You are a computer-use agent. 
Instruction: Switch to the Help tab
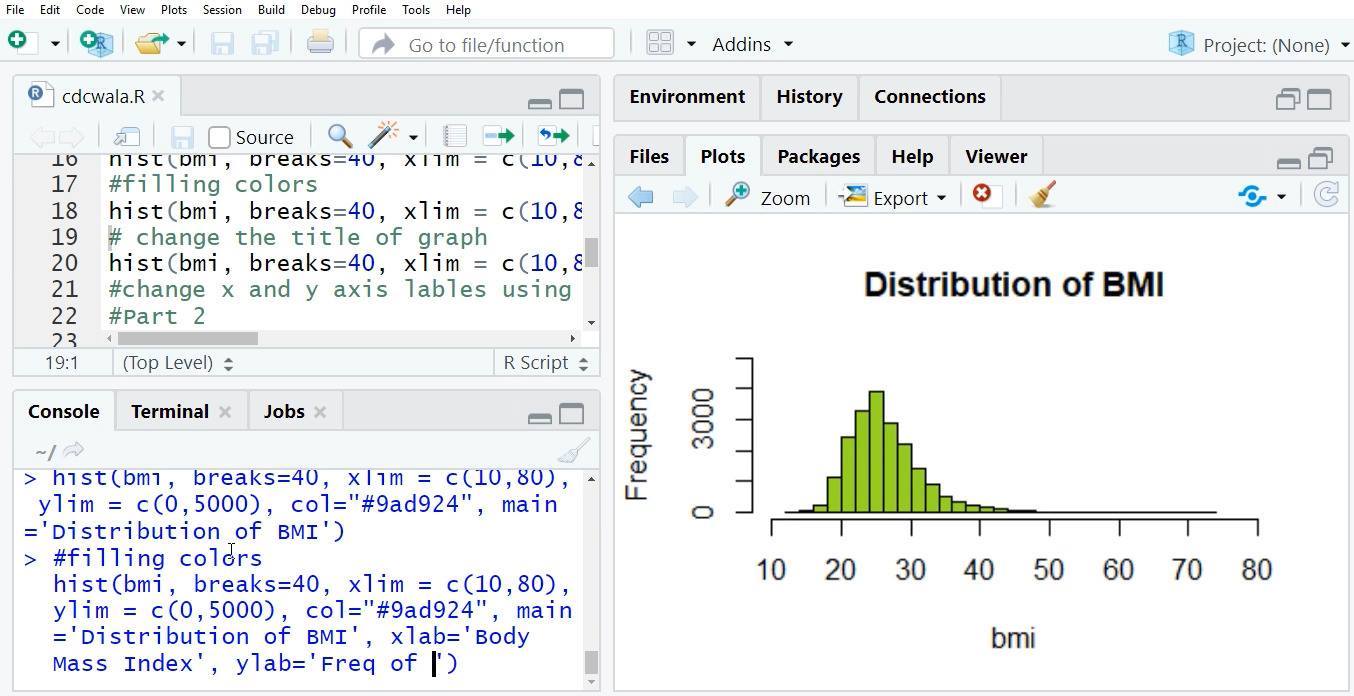pos(912,156)
